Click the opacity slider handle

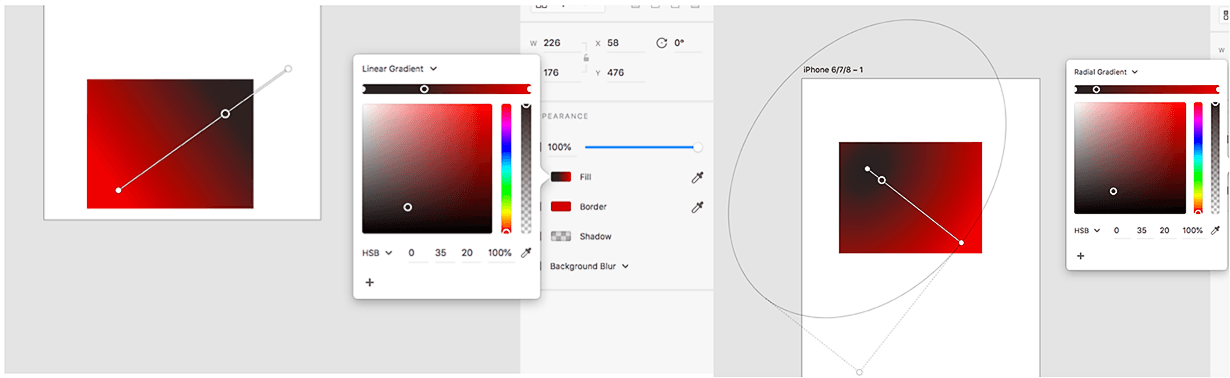(x=697, y=147)
